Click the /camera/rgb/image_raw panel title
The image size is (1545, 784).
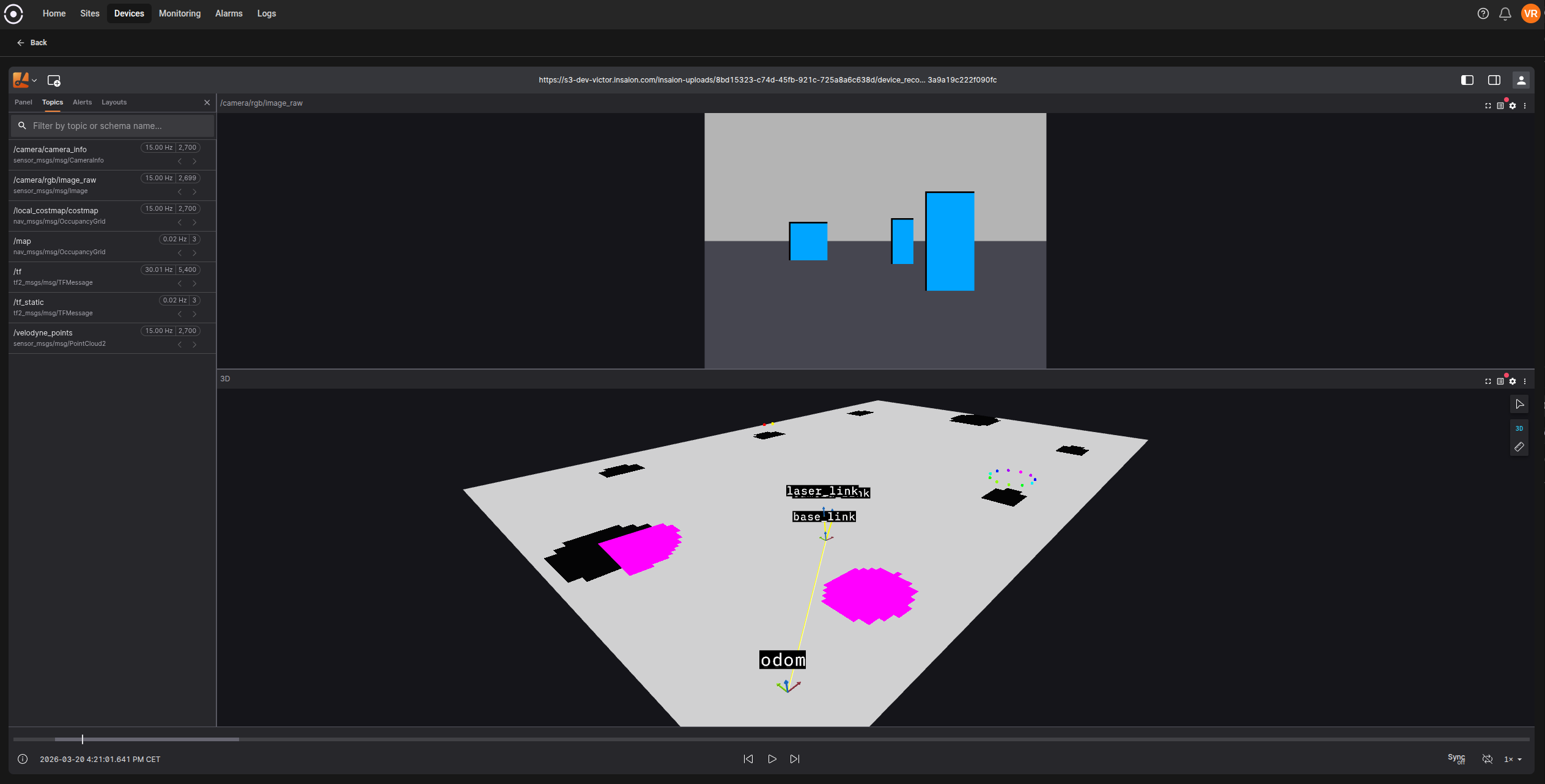(262, 103)
